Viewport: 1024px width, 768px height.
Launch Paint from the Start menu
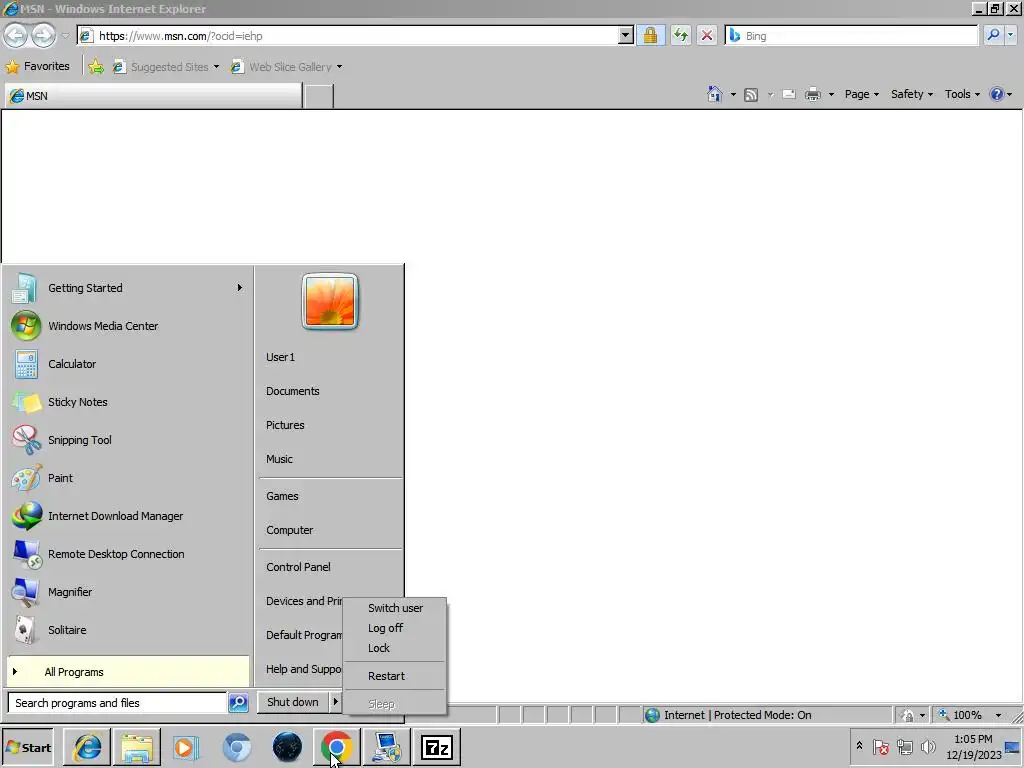click(127, 478)
